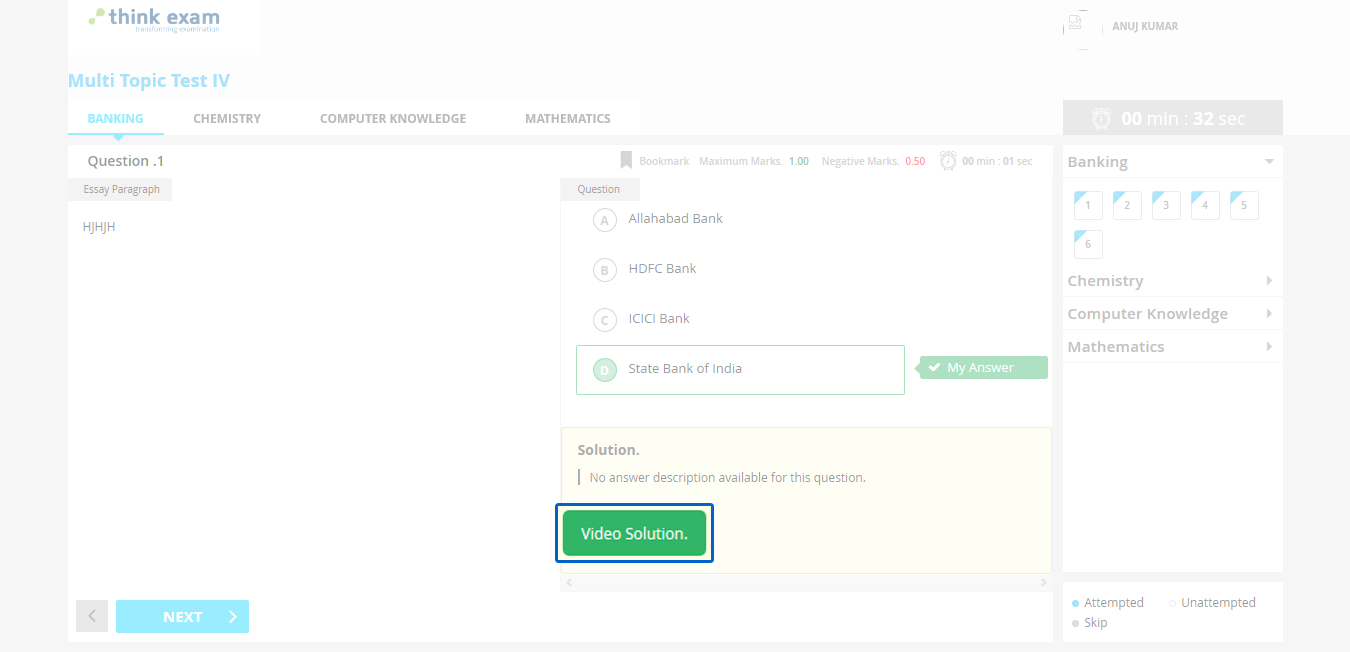1350x652 pixels.
Task: Select the Question panel tab
Action: coord(599,189)
